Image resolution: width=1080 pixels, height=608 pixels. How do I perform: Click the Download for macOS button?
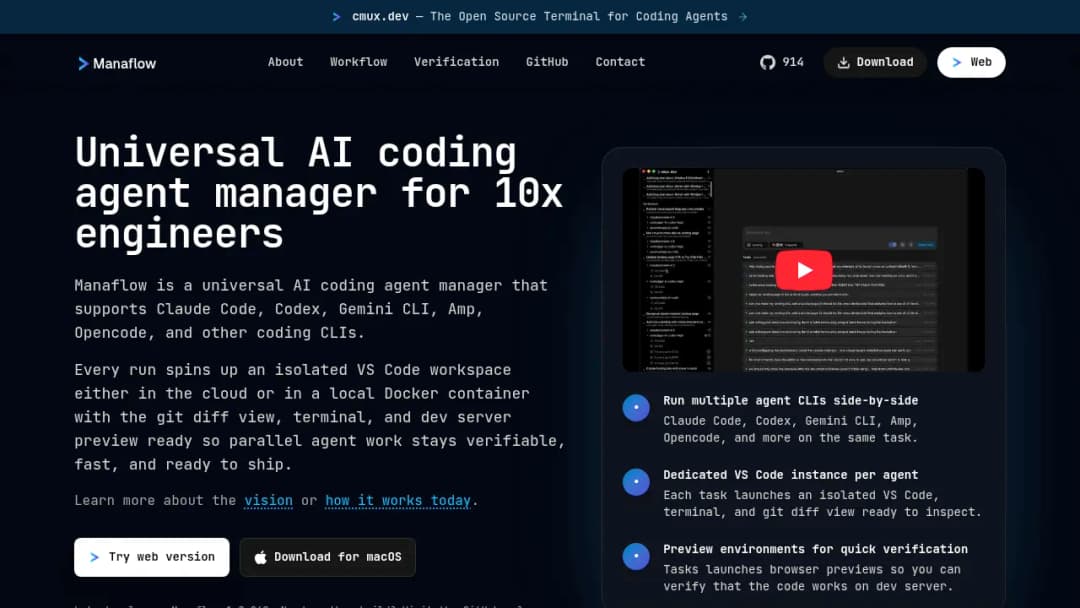(327, 557)
